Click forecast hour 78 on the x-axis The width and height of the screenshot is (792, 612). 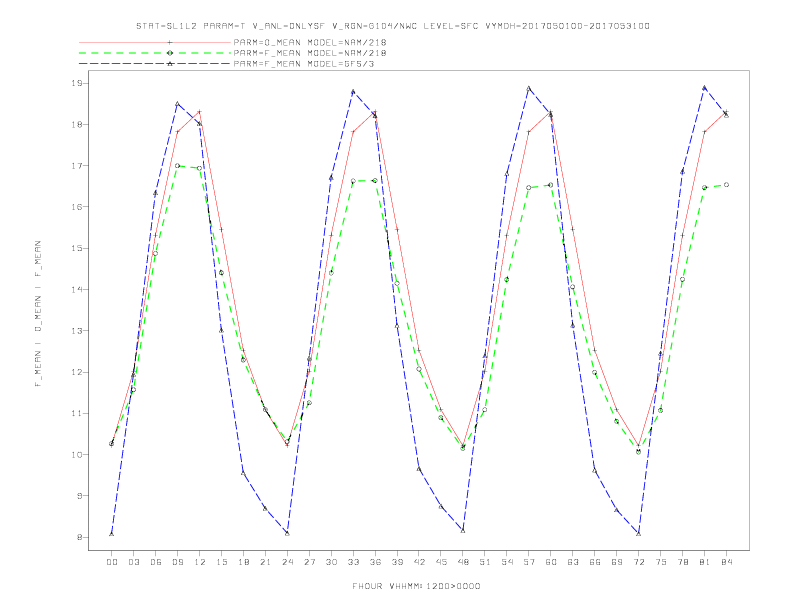(683, 562)
